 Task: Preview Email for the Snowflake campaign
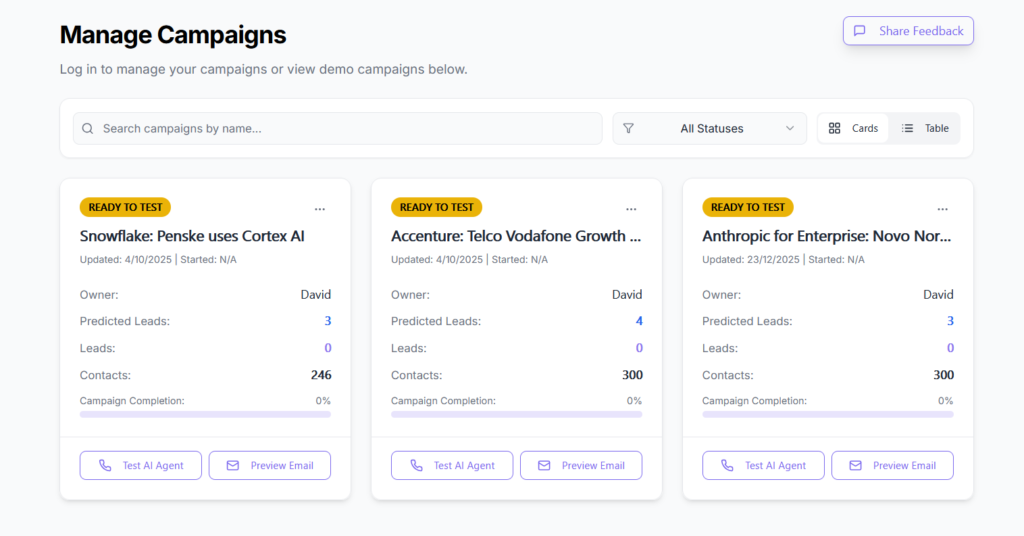point(270,466)
